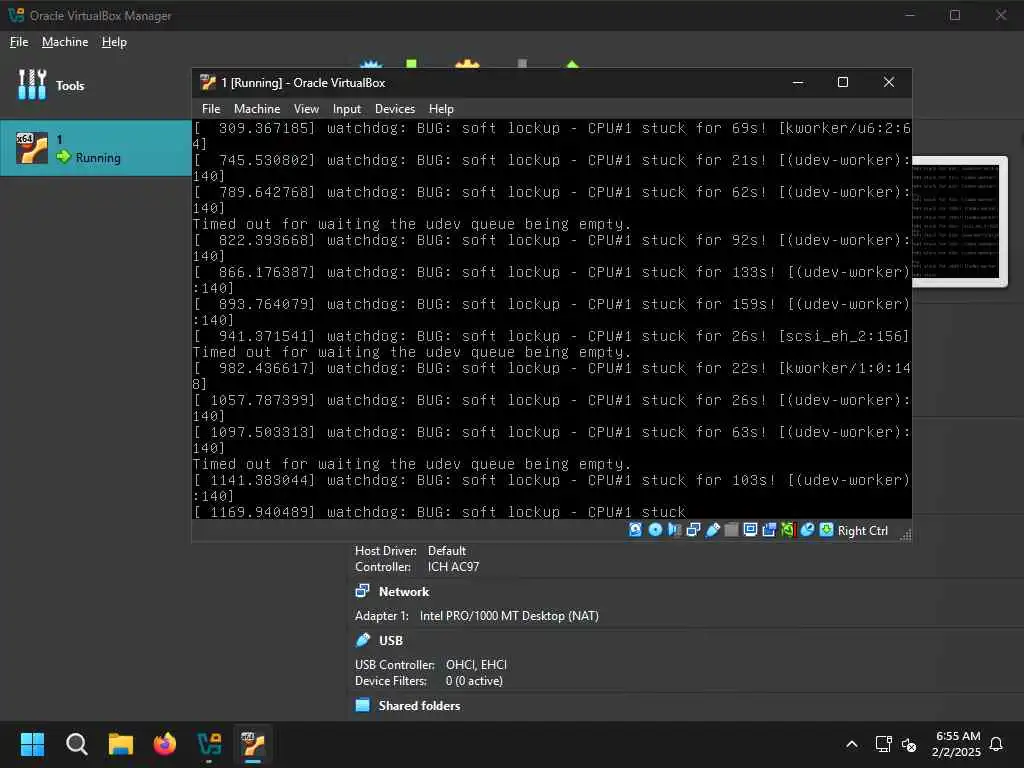Click the Shared folders section icon
This screenshot has width=1024, height=768.
pyautogui.click(x=362, y=705)
